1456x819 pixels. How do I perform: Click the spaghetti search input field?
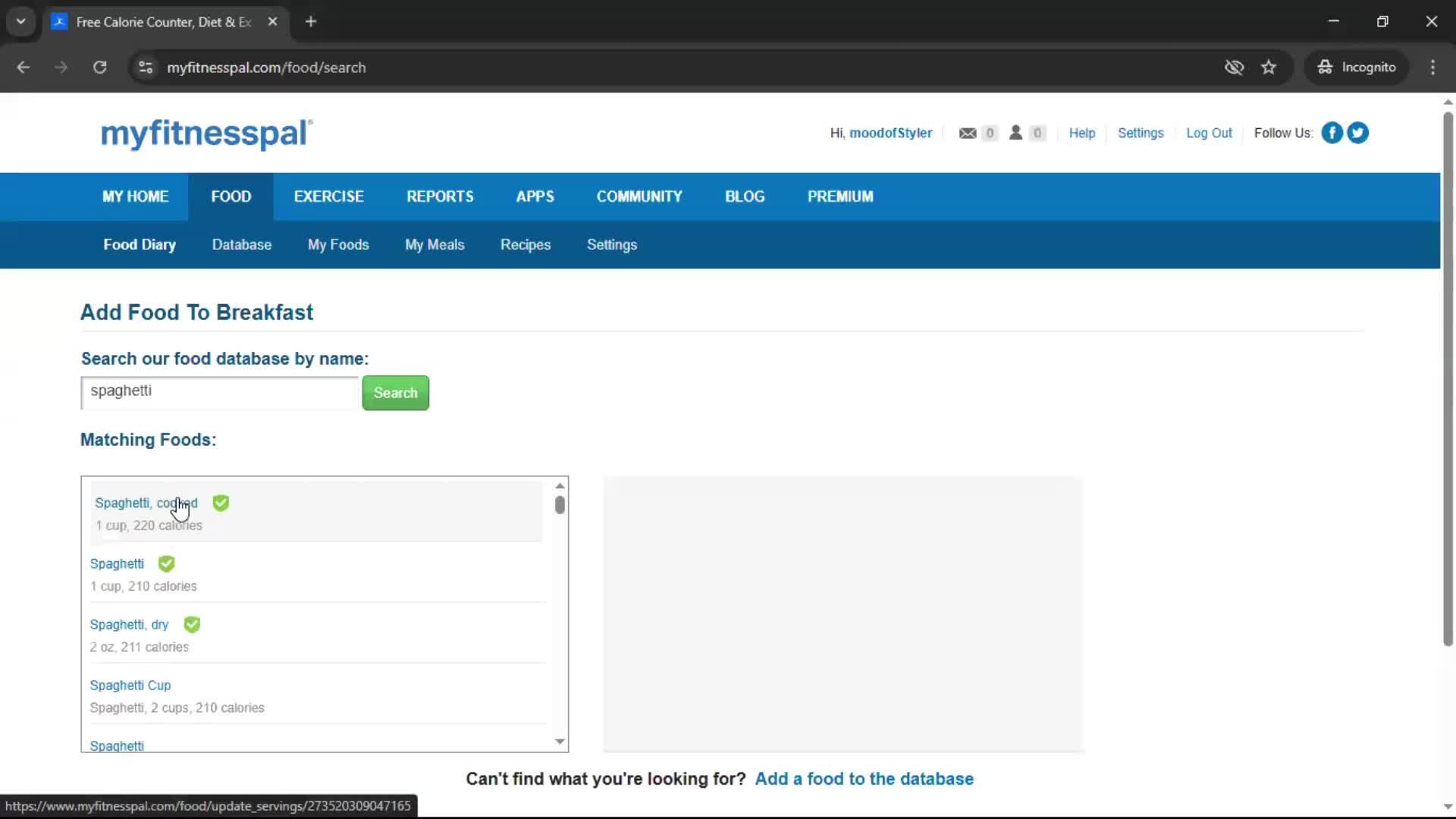pyautogui.click(x=219, y=392)
